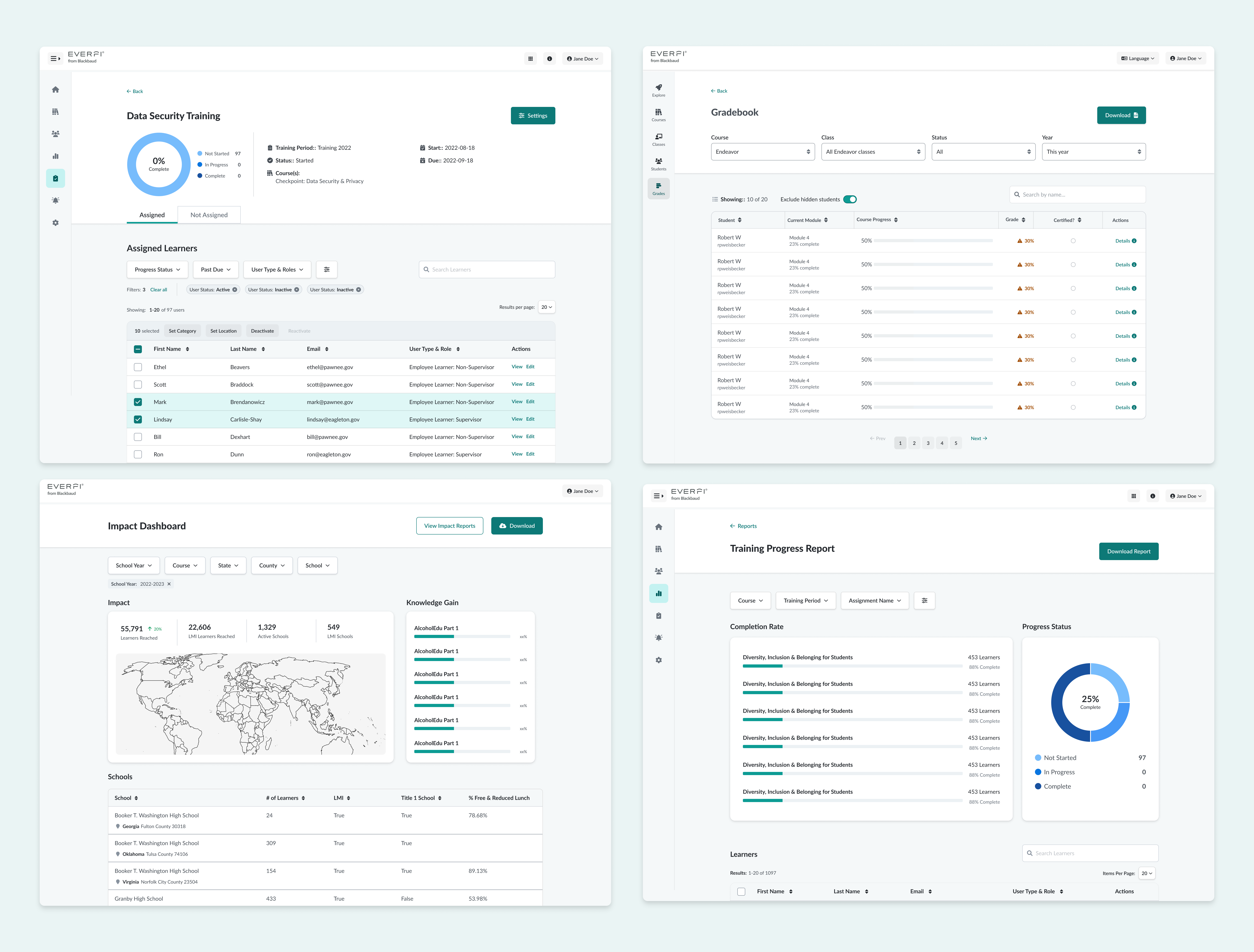Click info icon in Training Progress Report header

pos(1153,496)
